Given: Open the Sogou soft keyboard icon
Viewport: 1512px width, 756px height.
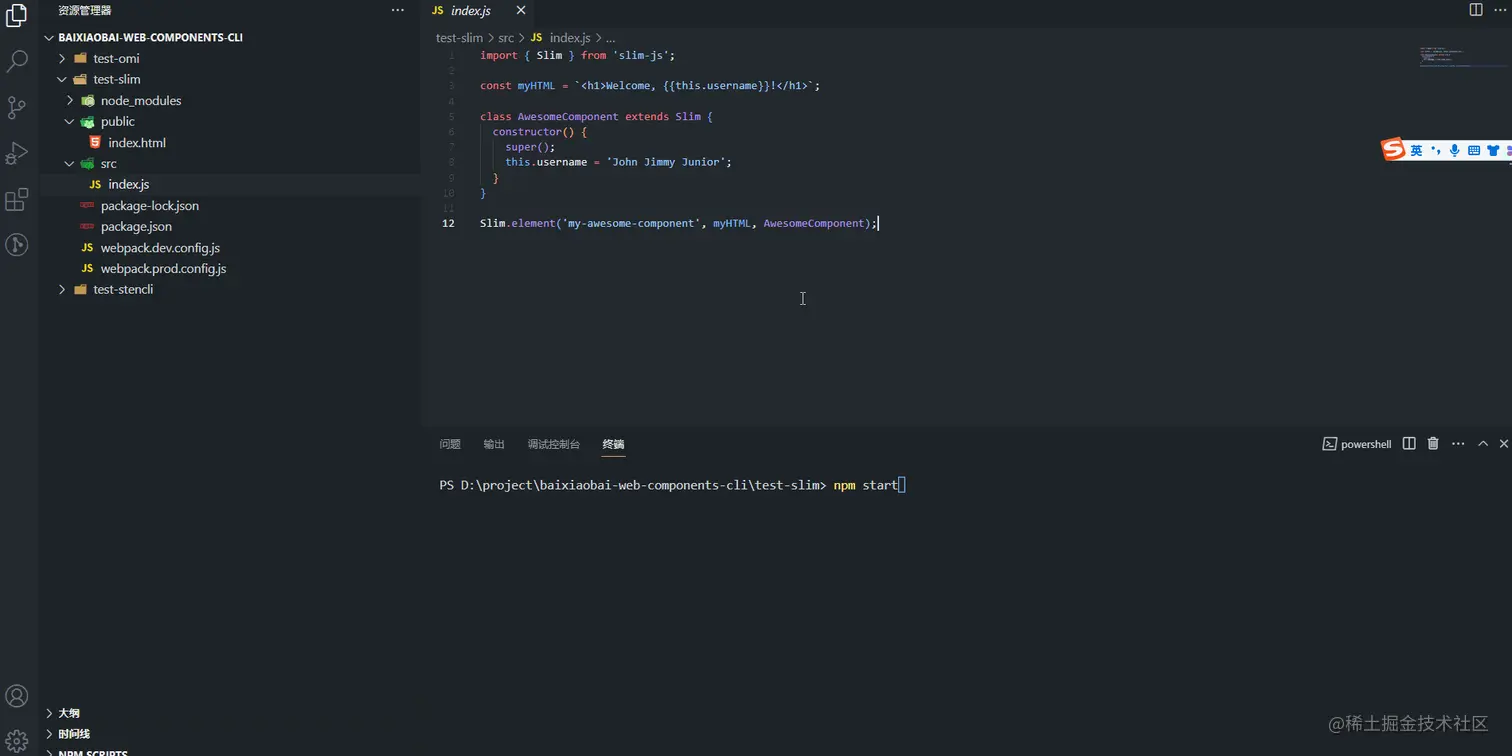Looking at the screenshot, I should 1474,150.
